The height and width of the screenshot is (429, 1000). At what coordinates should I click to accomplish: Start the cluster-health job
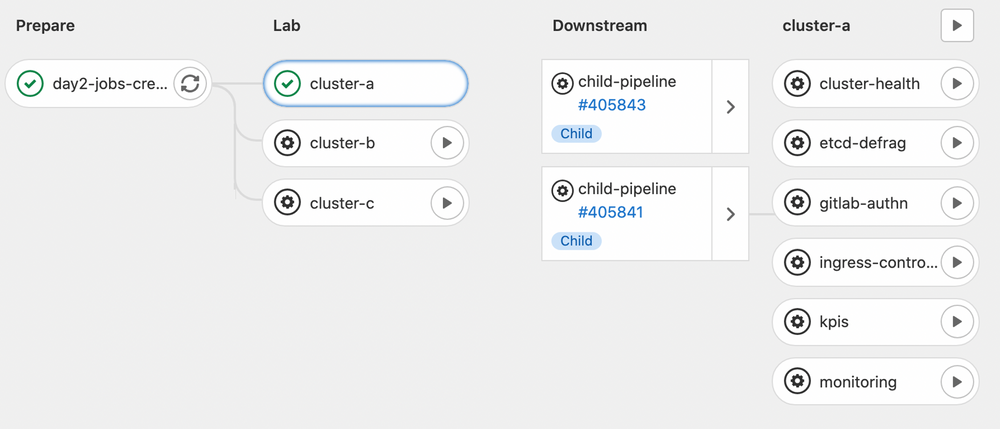pyautogui.click(x=957, y=84)
